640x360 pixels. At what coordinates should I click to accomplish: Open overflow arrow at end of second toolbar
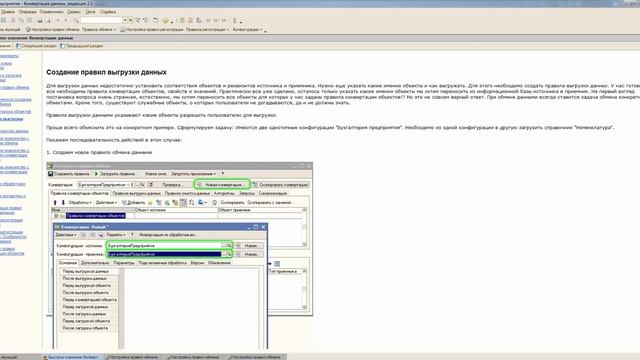pos(266,31)
